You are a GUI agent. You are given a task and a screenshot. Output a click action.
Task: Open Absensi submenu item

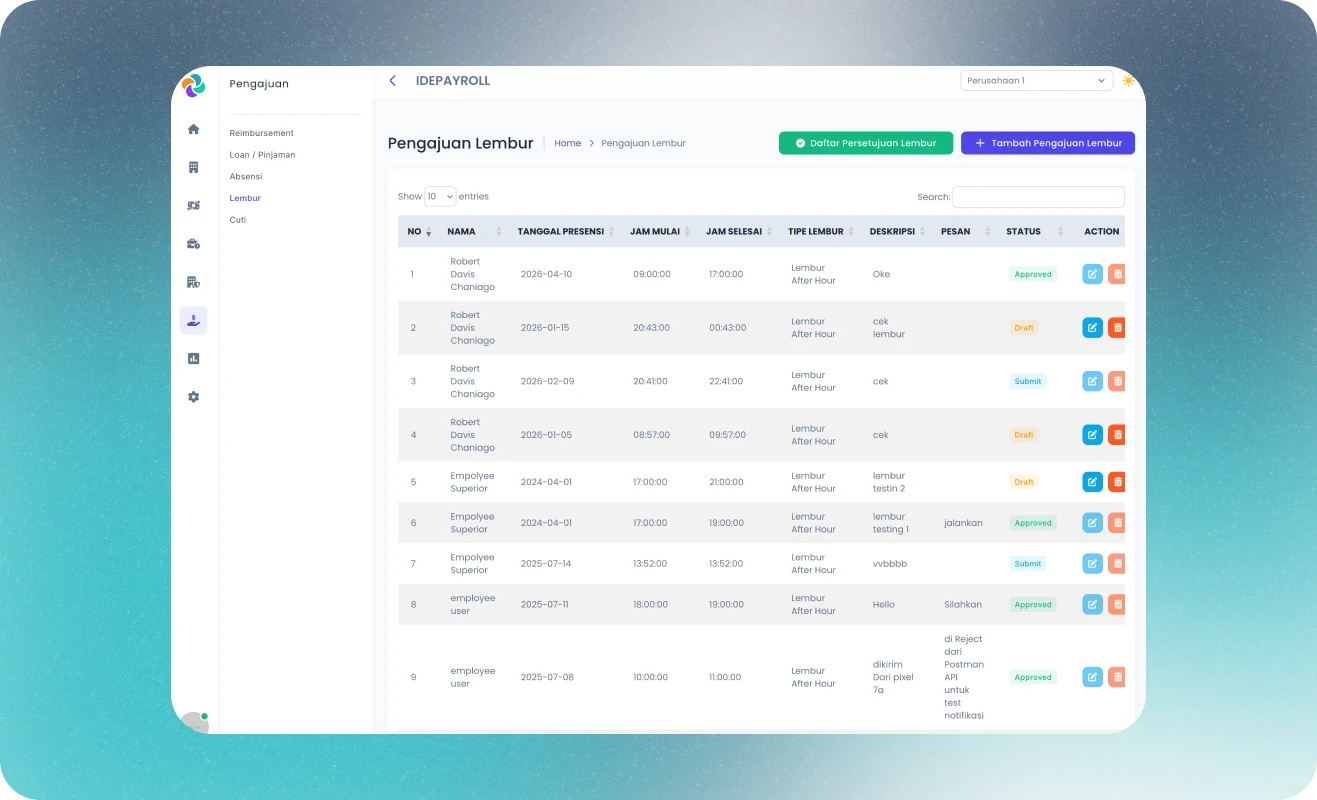(x=246, y=177)
